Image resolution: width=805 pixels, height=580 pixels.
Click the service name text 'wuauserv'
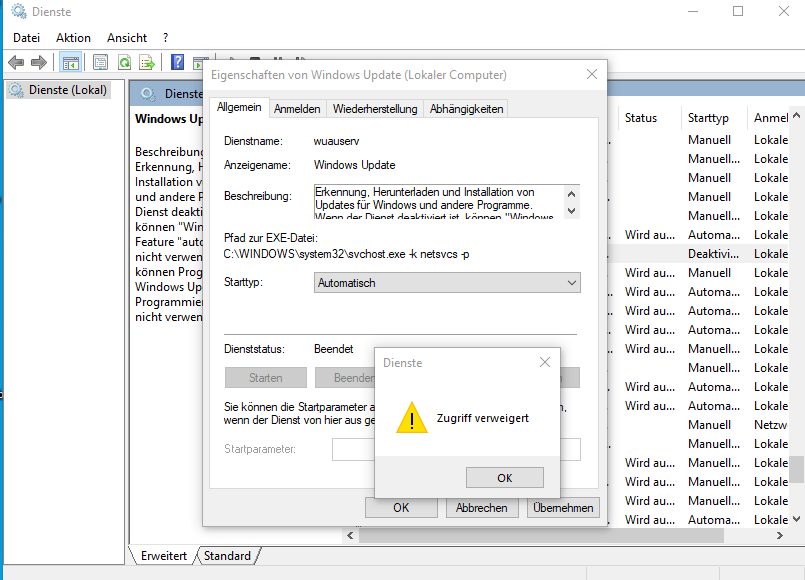(x=336, y=141)
